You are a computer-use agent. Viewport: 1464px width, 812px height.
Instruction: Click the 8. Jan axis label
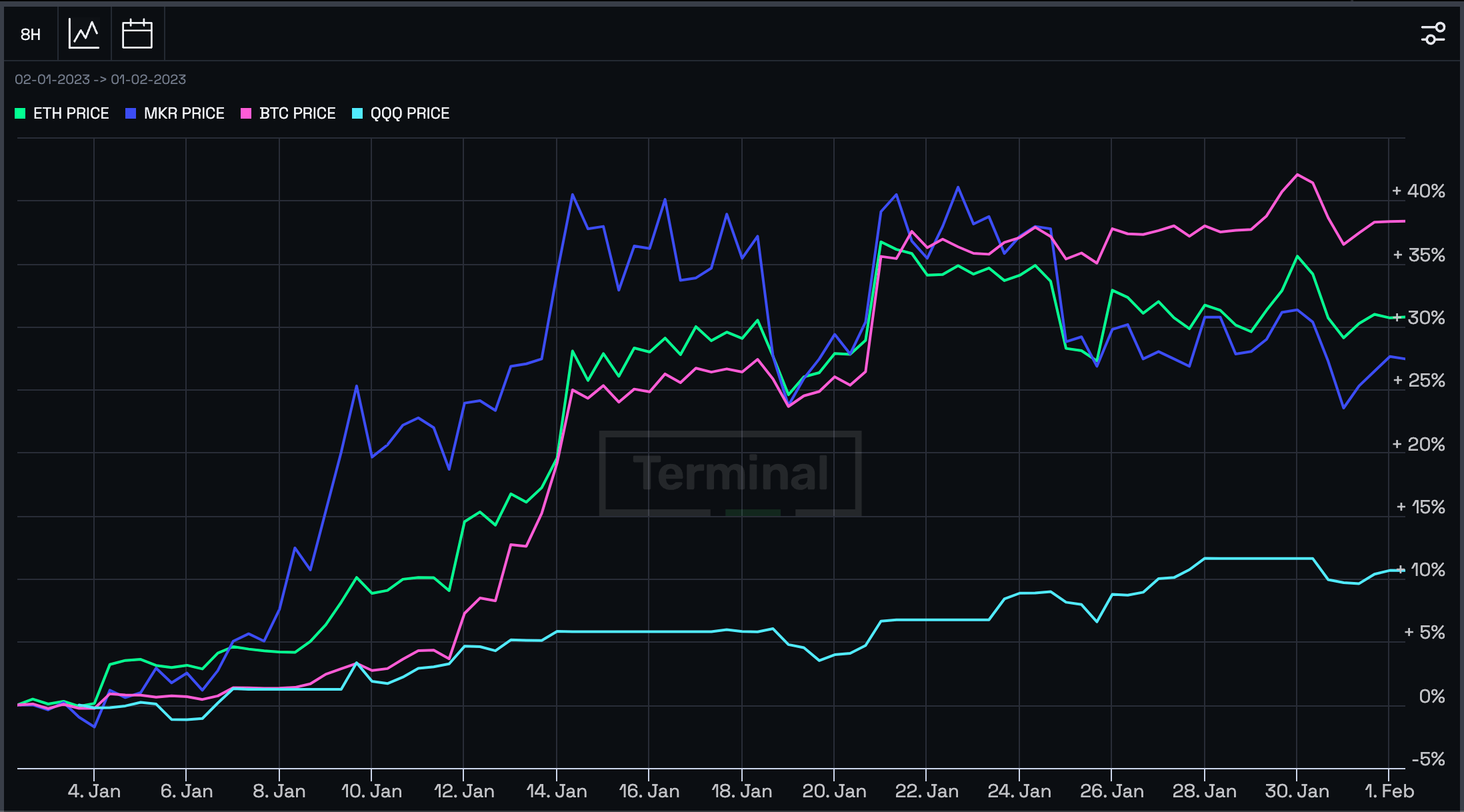tap(279, 791)
